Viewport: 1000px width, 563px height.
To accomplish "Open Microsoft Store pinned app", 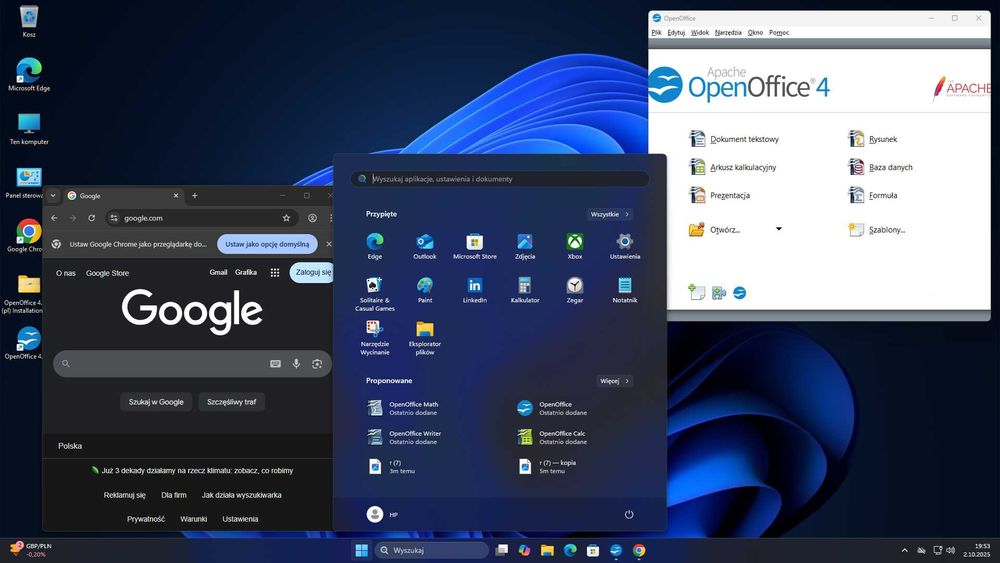I will 474,246.
